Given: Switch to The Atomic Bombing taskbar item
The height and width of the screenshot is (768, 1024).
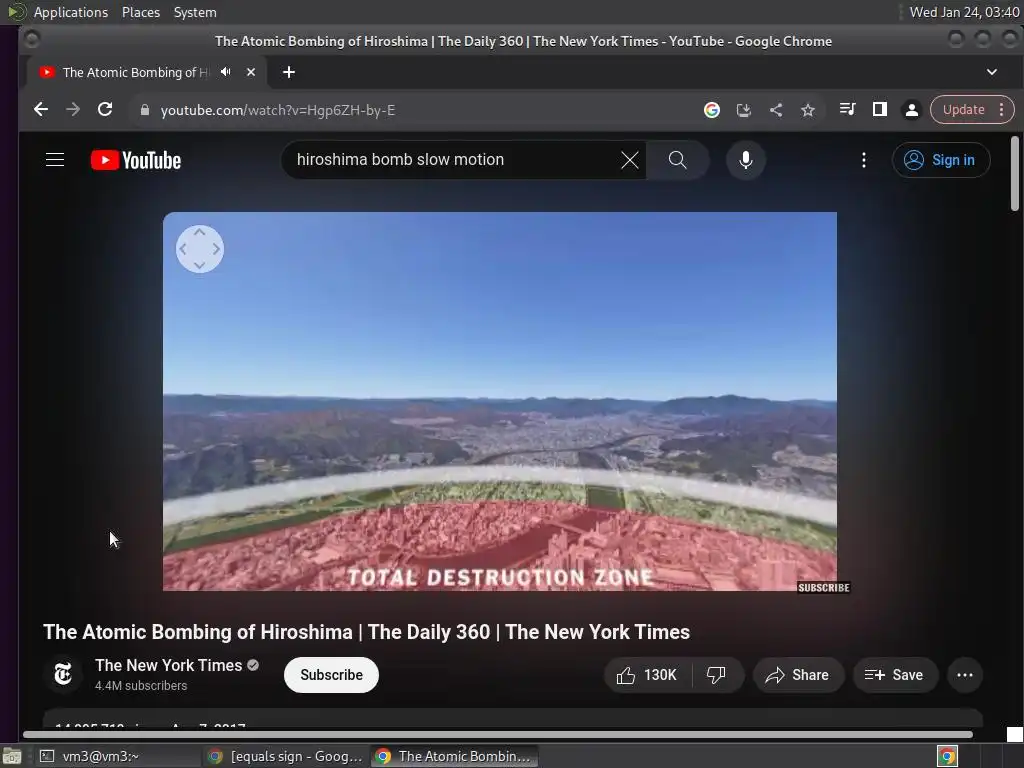Looking at the screenshot, I should (455, 756).
